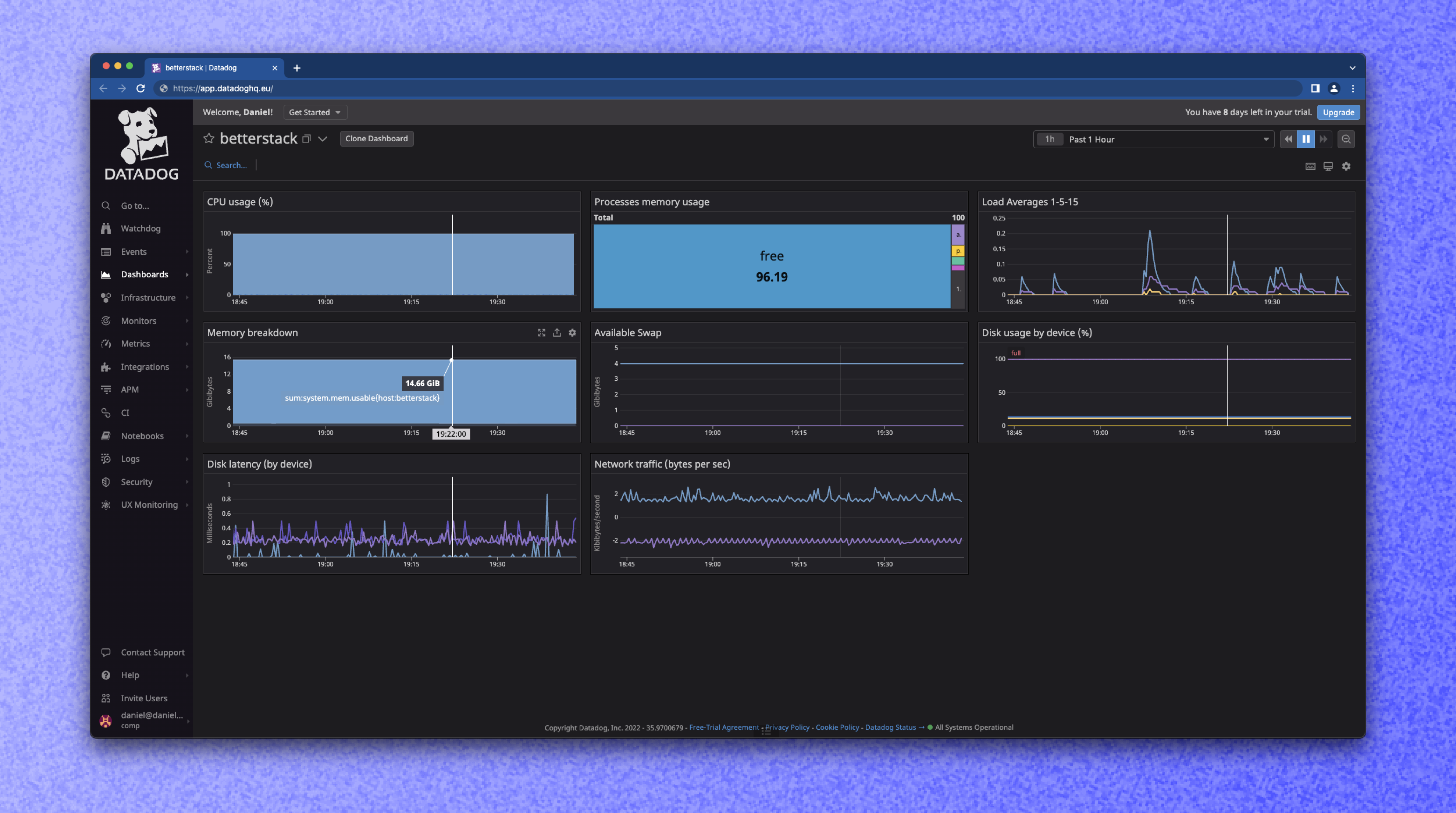The width and height of the screenshot is (1456, 813).
Task: Open Go to... search in sidebar
Action: pos(134,206)
